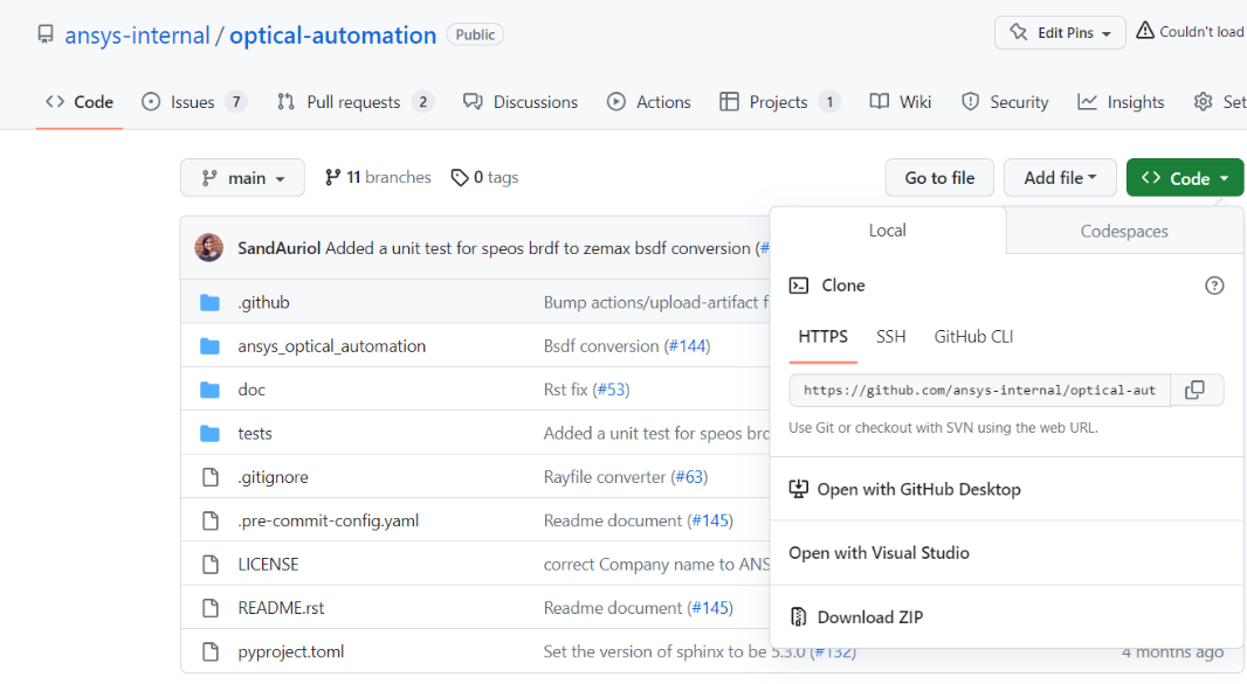Open the Actions tab
The image size is (1247, 684).
pyautogui.click(x=649, y=102)
